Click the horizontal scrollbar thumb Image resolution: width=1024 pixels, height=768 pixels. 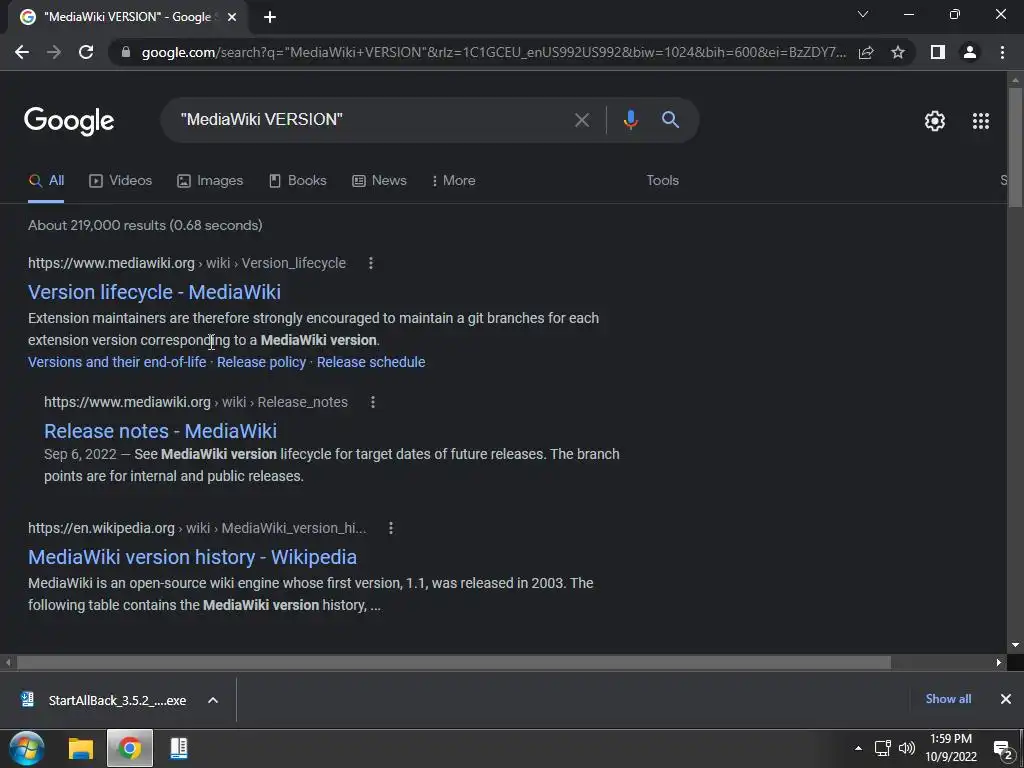coord(453,663)
